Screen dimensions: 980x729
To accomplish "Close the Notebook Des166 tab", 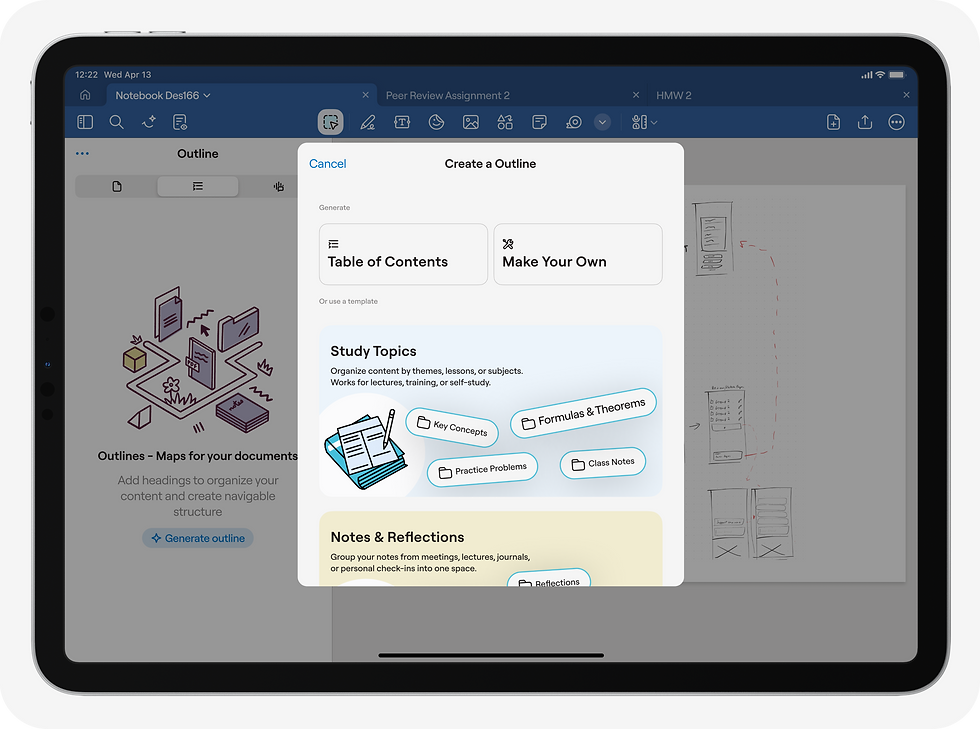I will (366, 95).
